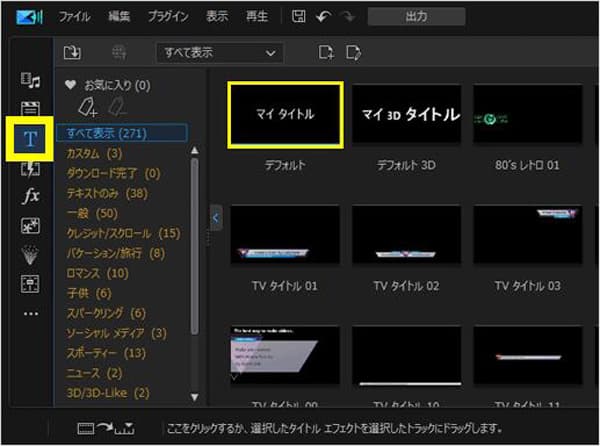Select the ソーシャル メディア (3) tag
Viewport: 600px width, 446px height.
[116, 333]
